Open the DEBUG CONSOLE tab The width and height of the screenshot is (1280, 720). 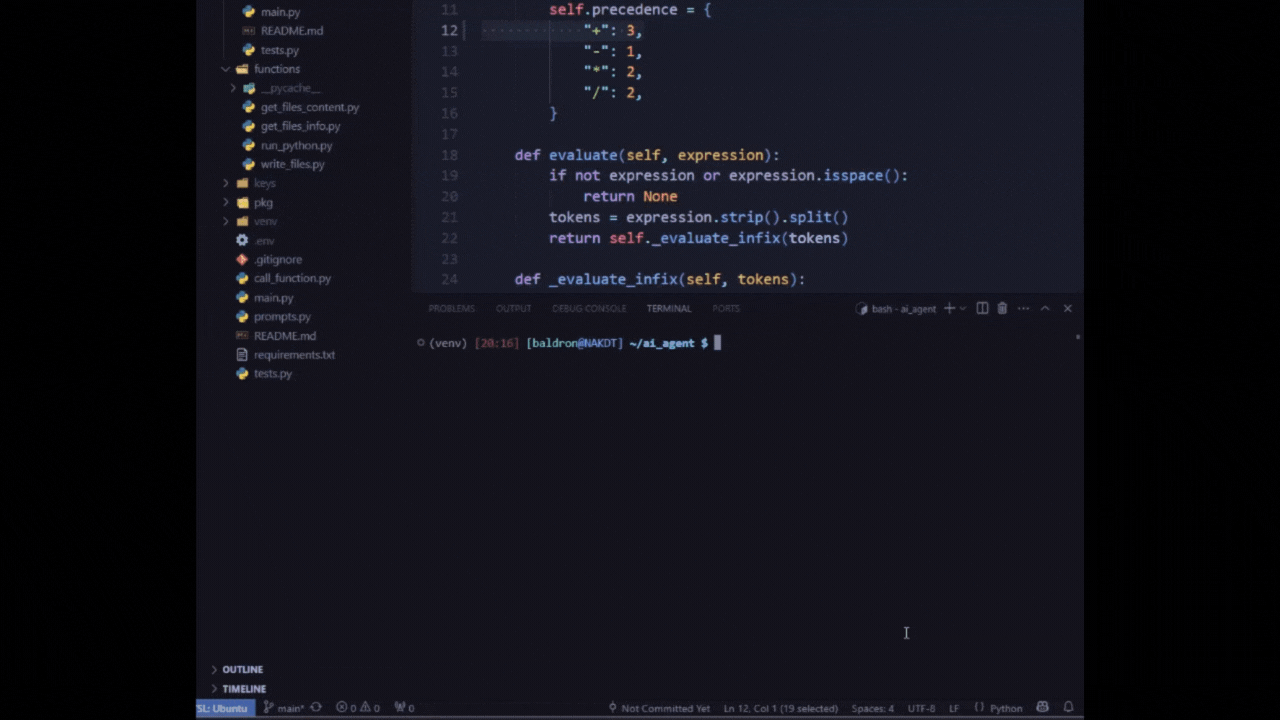589,308
